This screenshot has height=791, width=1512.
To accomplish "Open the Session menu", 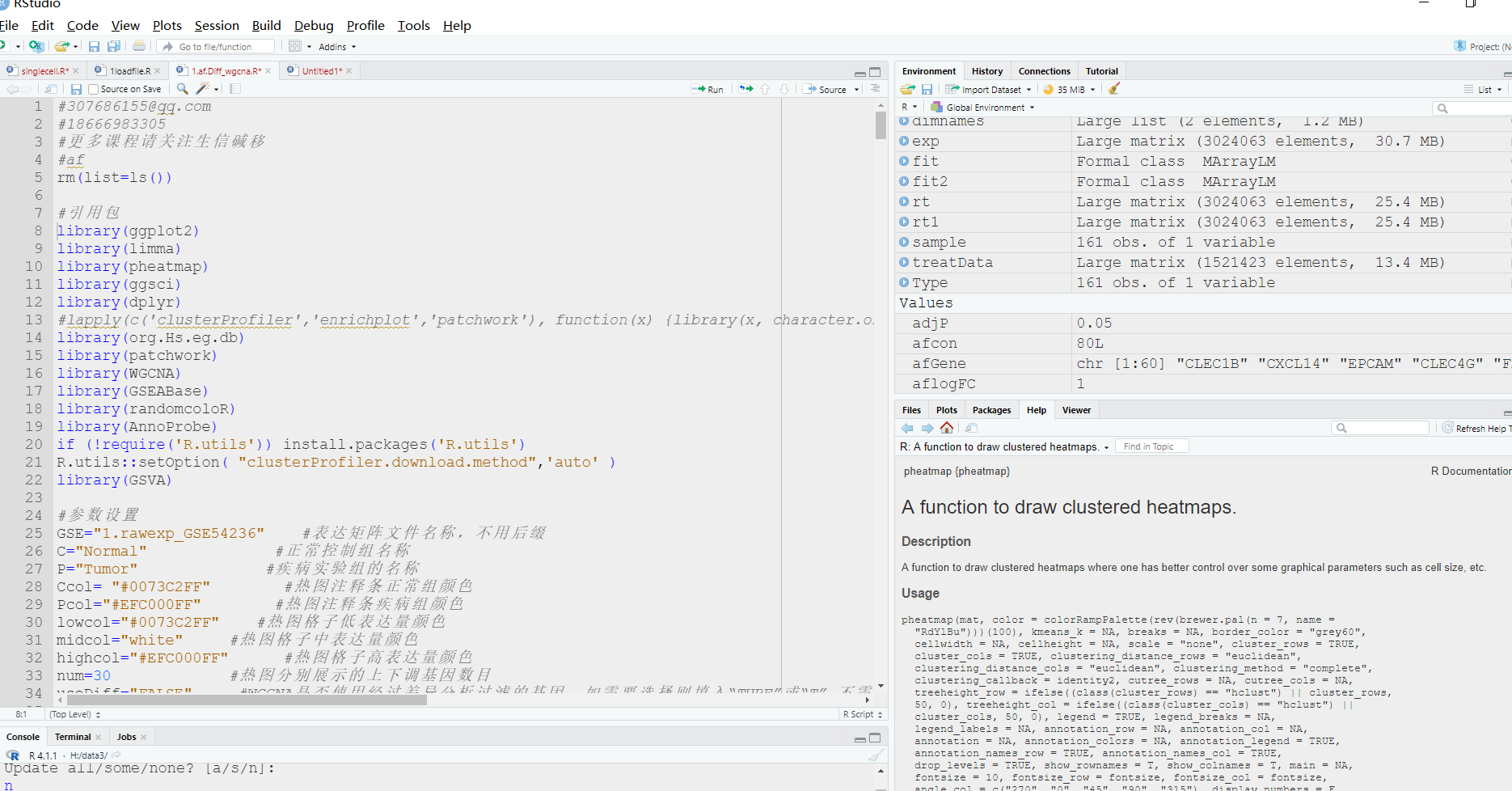I will pos(217,26).
